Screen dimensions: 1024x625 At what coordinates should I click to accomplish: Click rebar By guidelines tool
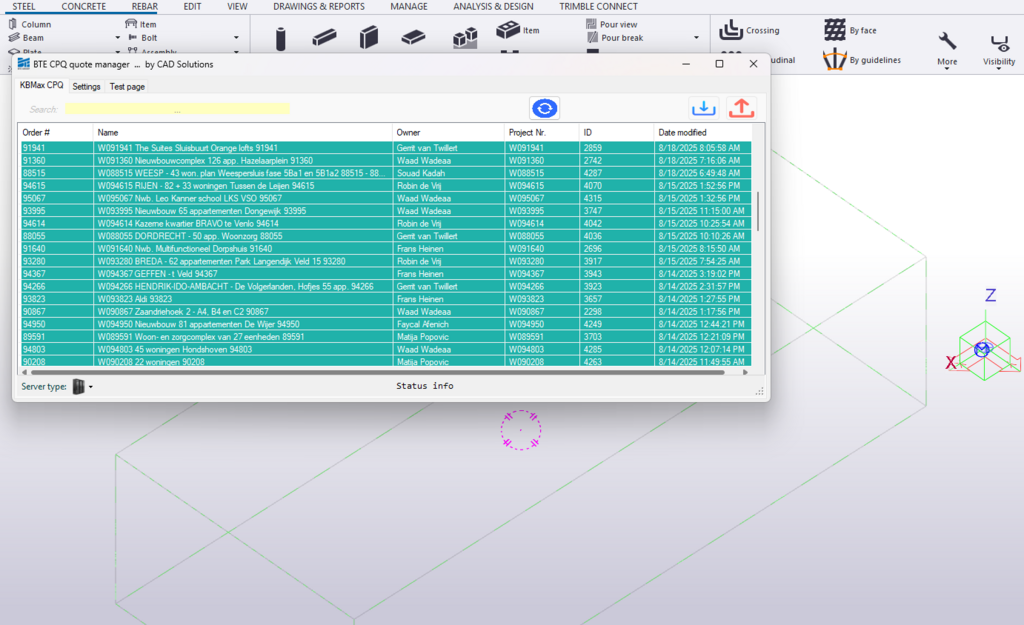click(x=861, y=60)
